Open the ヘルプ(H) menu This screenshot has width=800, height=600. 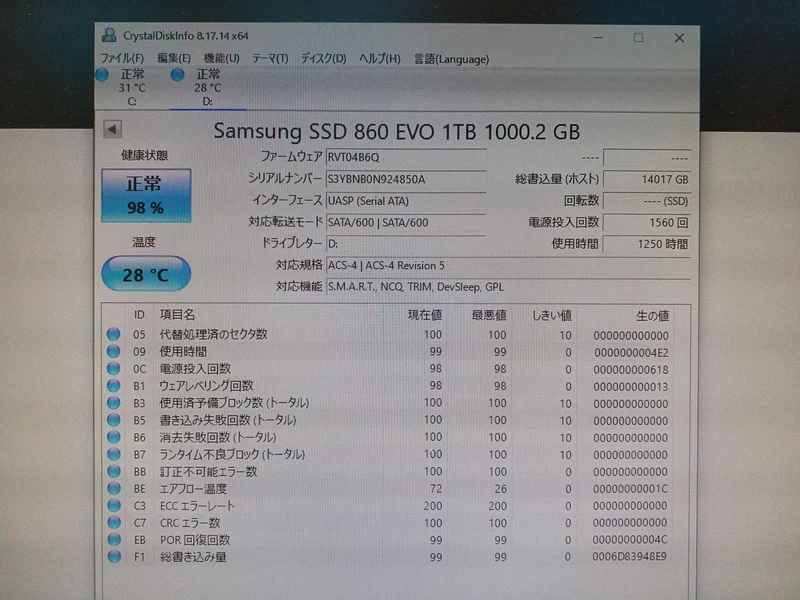(380, 59)
